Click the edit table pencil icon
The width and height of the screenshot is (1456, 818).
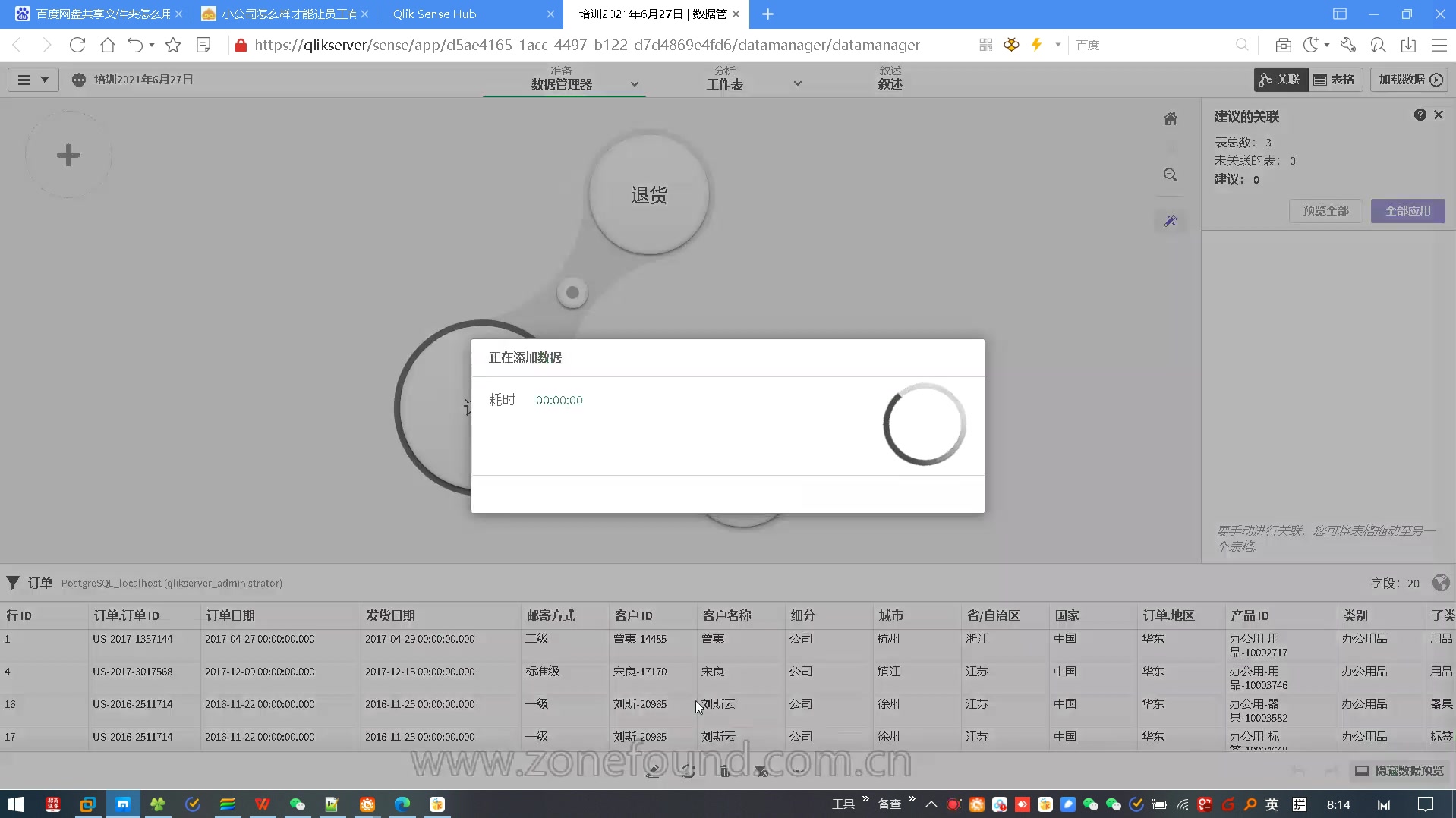[x=653, y=771]
